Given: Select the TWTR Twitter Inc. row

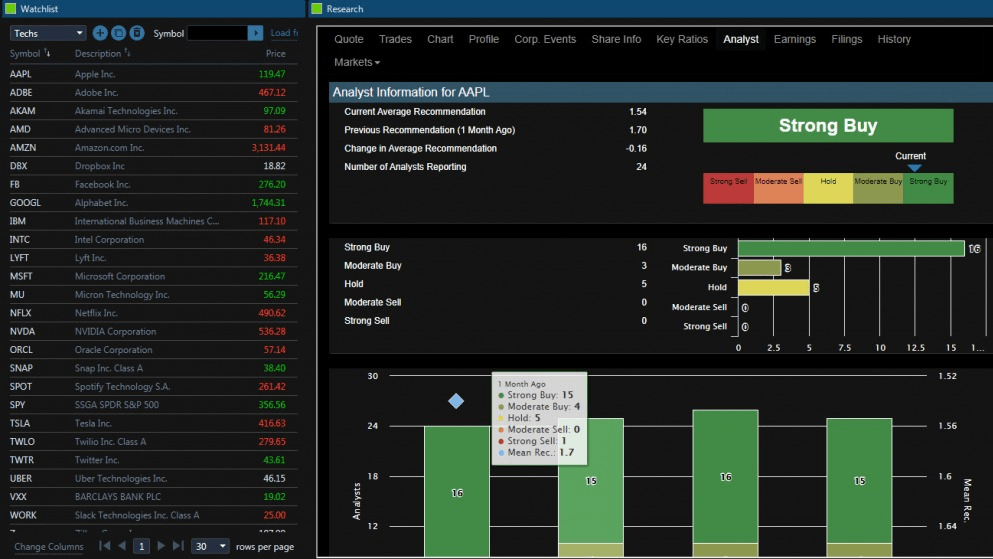Looking at the screenshot, I should pos(153,460).
